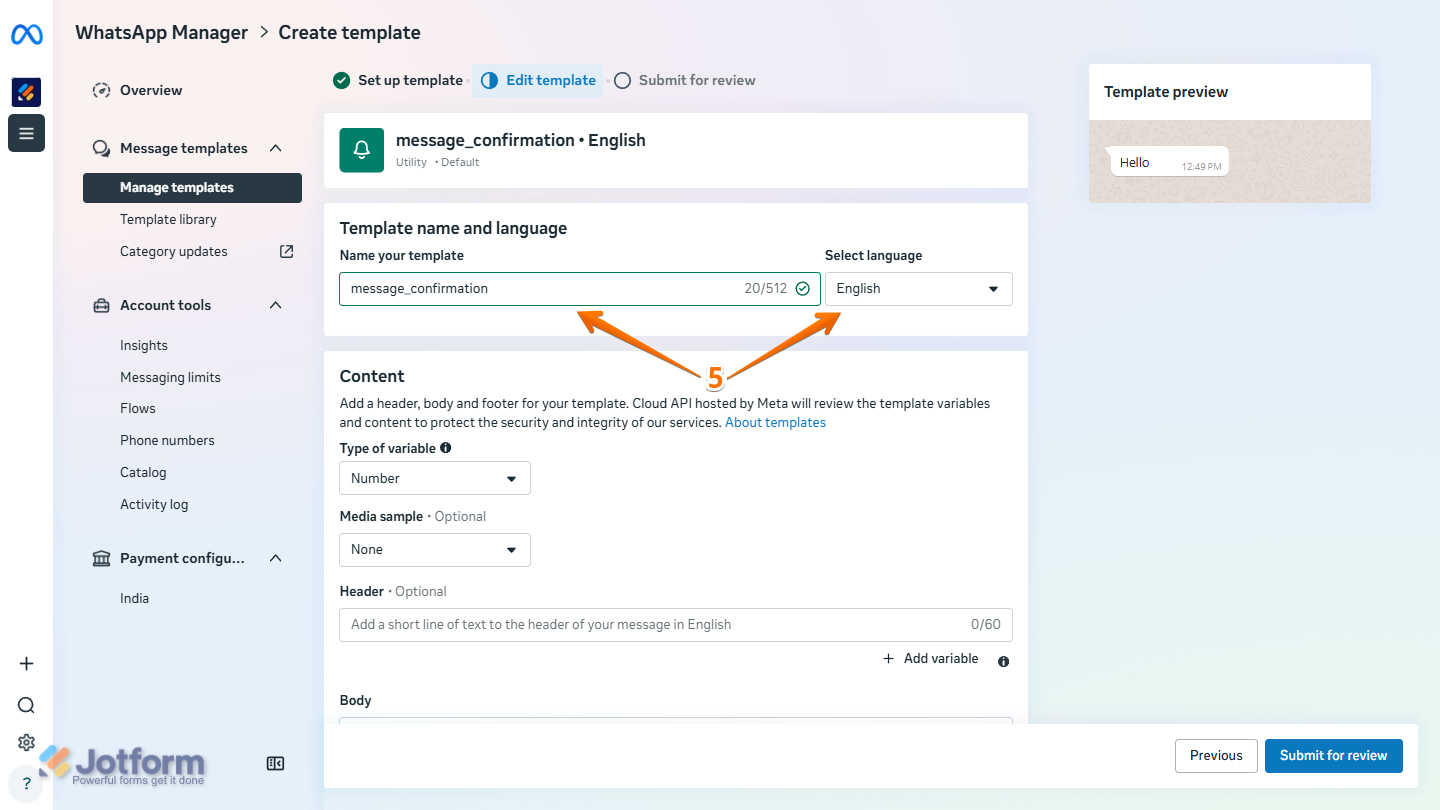Viewport: 1440px width, 810px height.
Task: Open the About templates link
Action: pos(776,422)
